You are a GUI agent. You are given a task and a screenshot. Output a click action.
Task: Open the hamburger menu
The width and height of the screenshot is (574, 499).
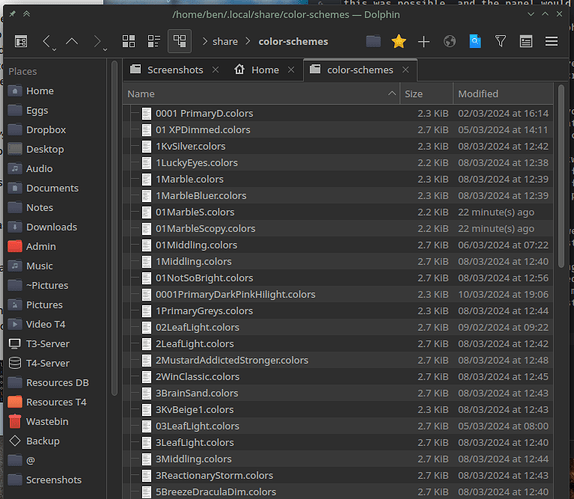pos(551,41)
